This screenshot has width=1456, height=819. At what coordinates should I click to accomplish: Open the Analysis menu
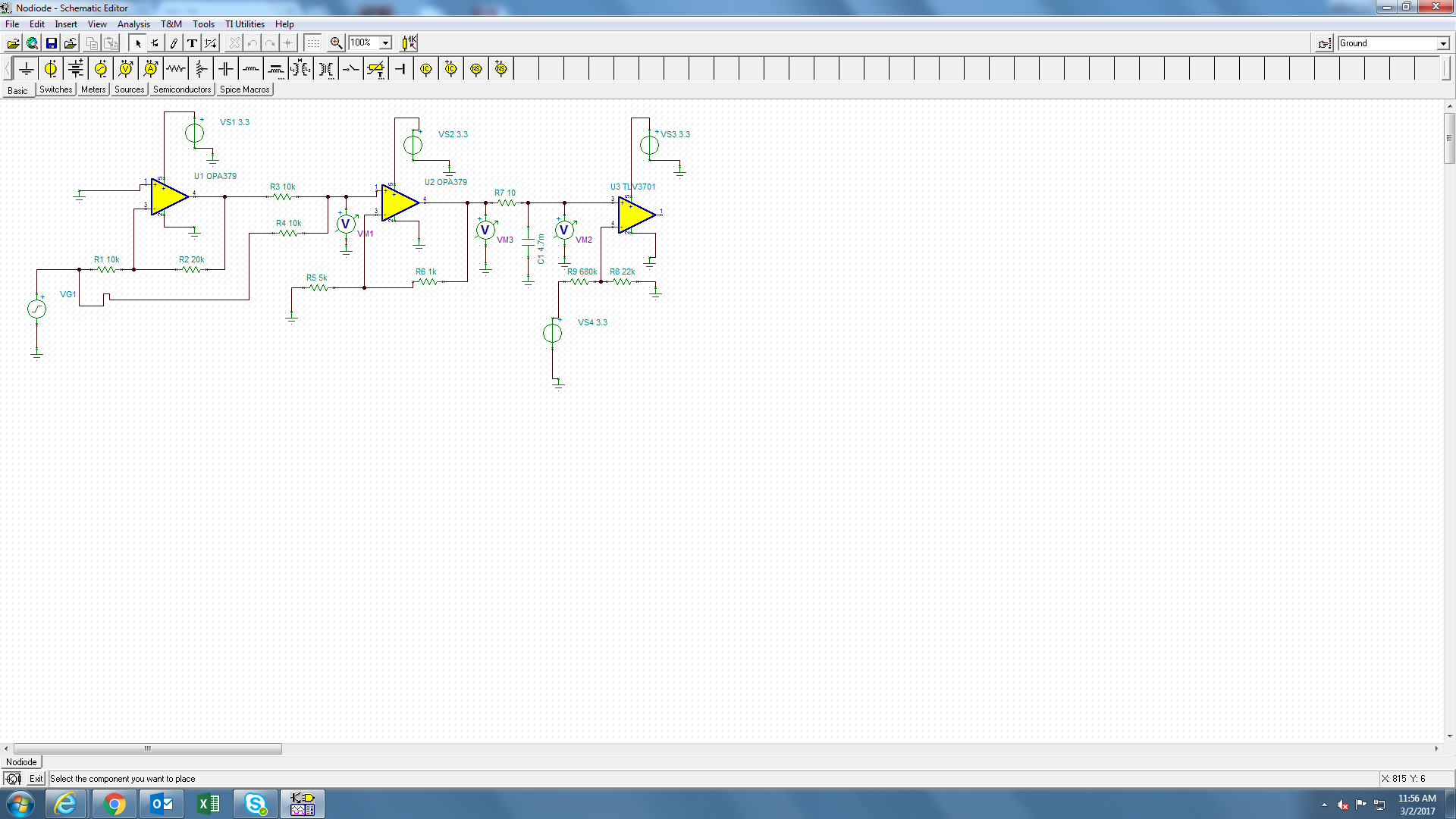[x=133, y=24]
